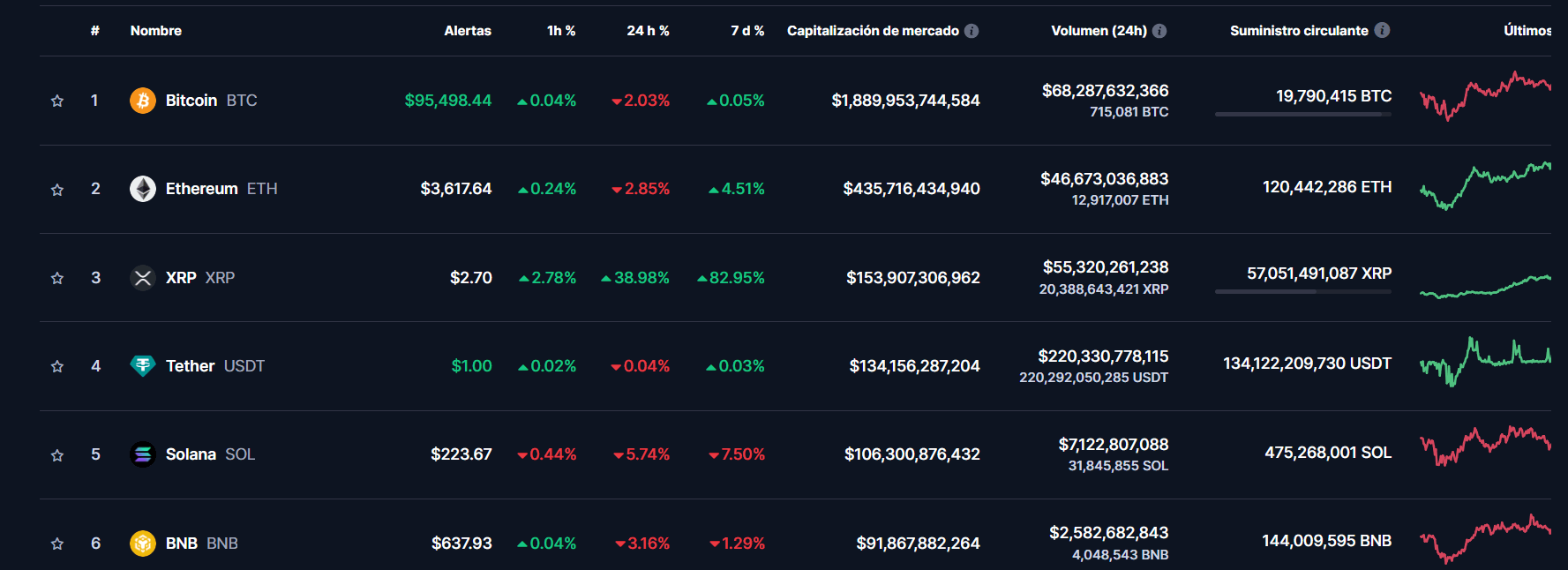1568x570 pixels.
Task: Sort by 7 d % column header
Action: tap(747, 31)
